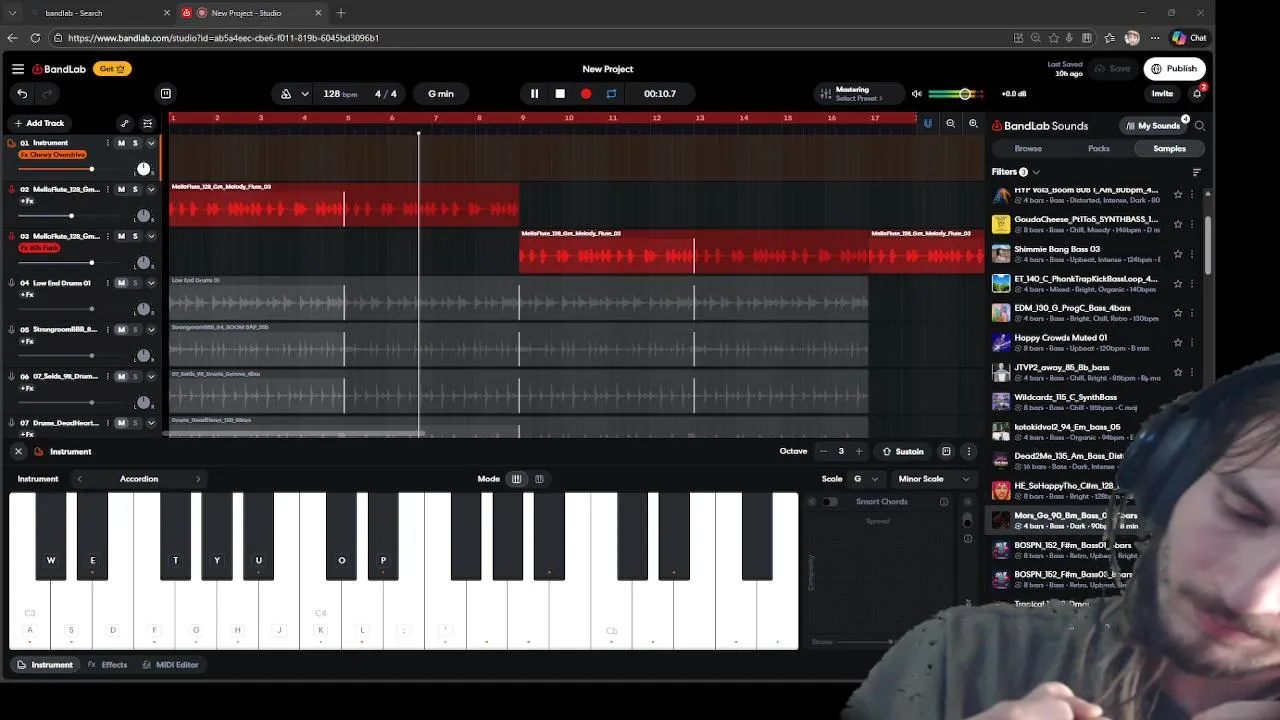
Task: Favorite the Shimmie Bang Bass 03 sample
Action: 1178,253
